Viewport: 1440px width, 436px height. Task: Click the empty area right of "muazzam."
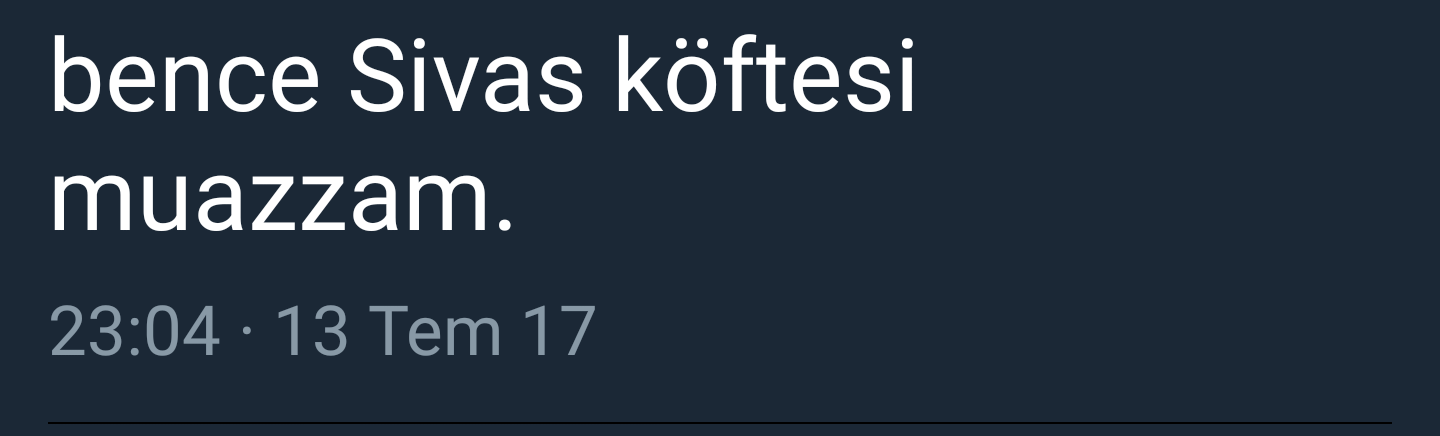[970, 200]
